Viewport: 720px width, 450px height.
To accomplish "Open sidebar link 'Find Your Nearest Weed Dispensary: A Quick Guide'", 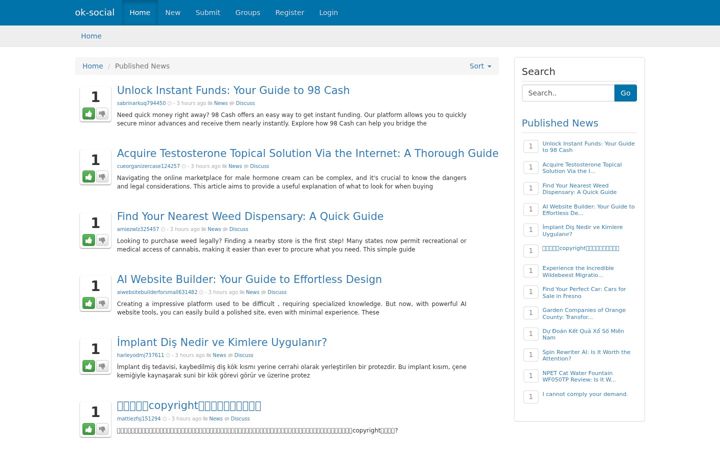I will tap(579, 189).
